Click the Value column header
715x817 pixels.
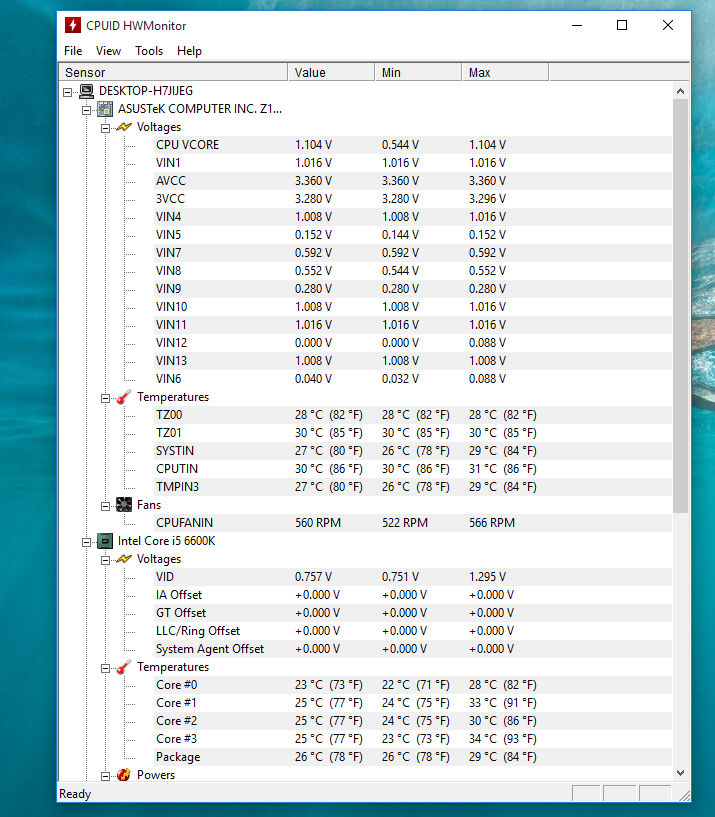pyautogui.click(x=331, y=72)
